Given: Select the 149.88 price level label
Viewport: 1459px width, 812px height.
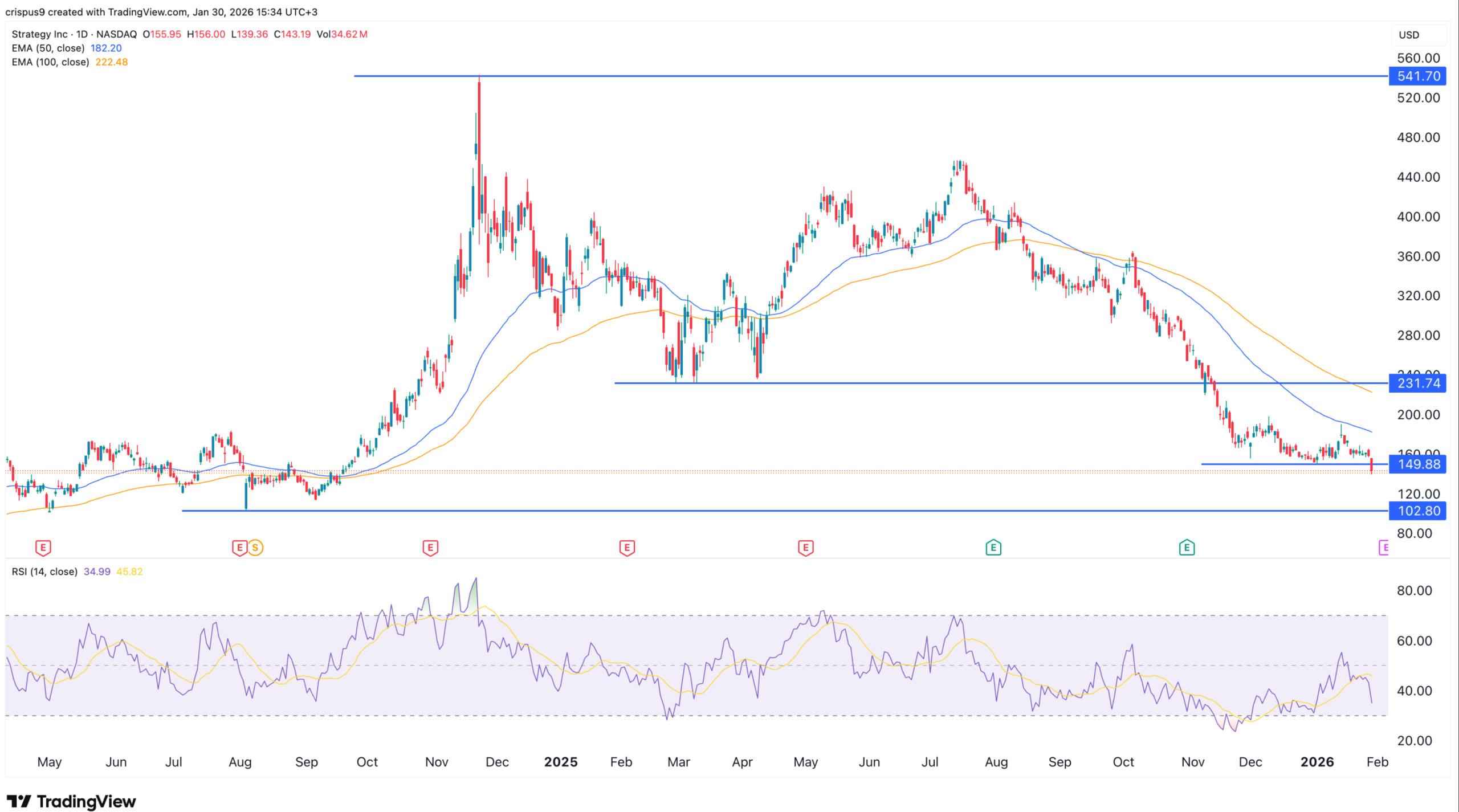Looking at the screenshot, I should click(x=1417, y=464).
